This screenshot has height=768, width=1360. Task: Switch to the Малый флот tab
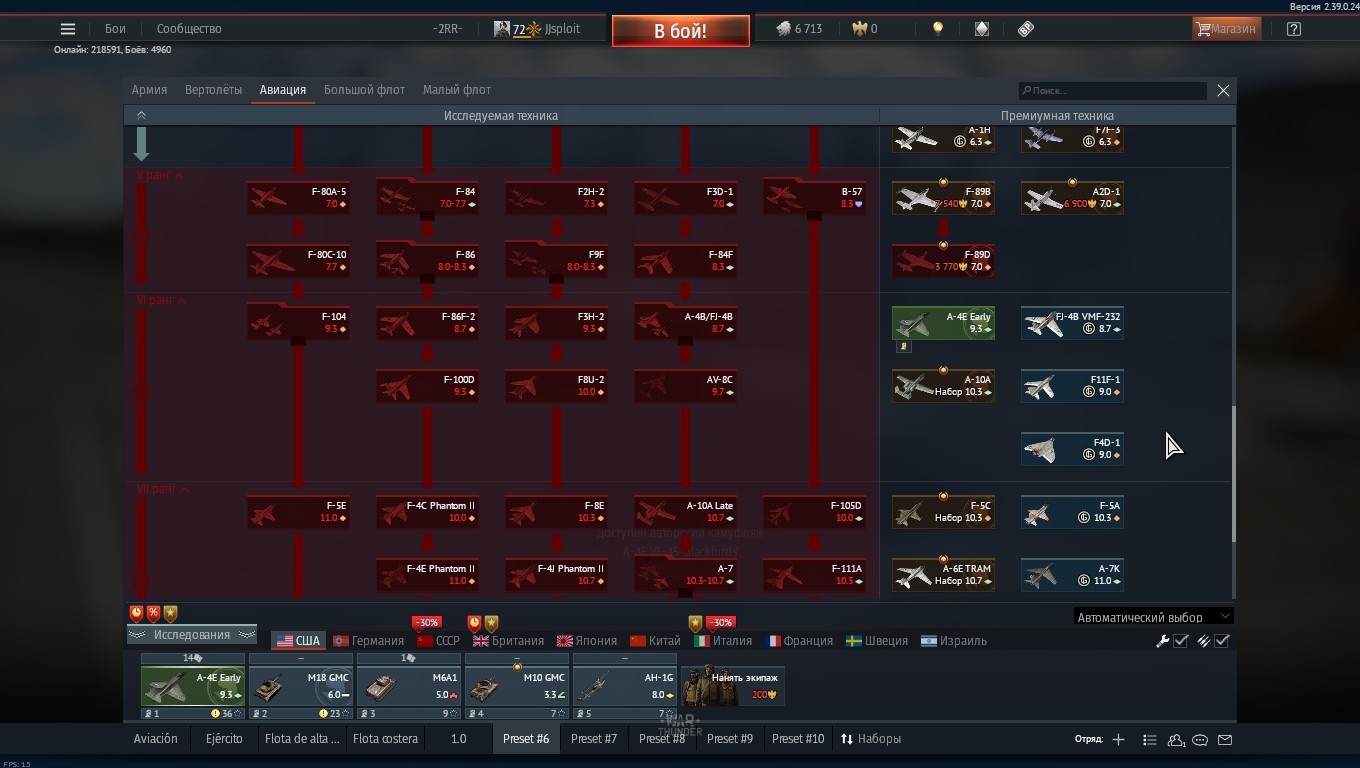tap(457, 90)
